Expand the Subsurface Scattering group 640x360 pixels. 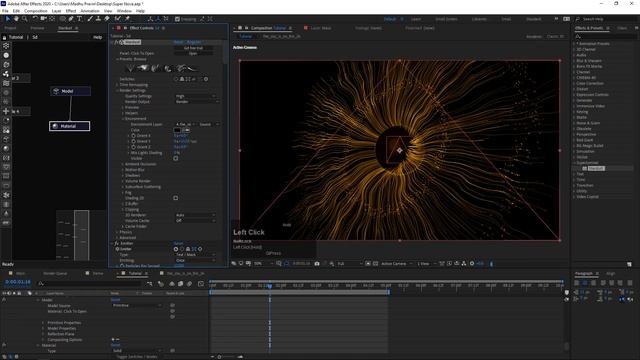[x=123, y=187]
